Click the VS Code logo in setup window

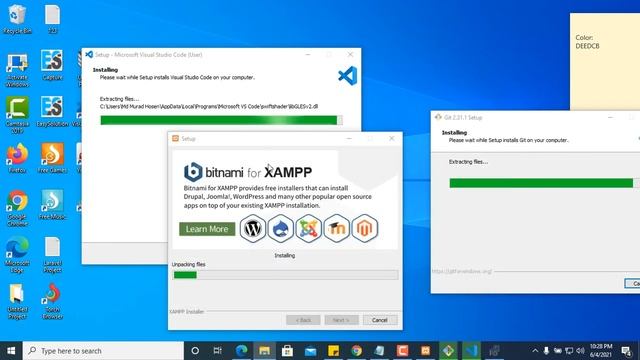coord(348,76)
